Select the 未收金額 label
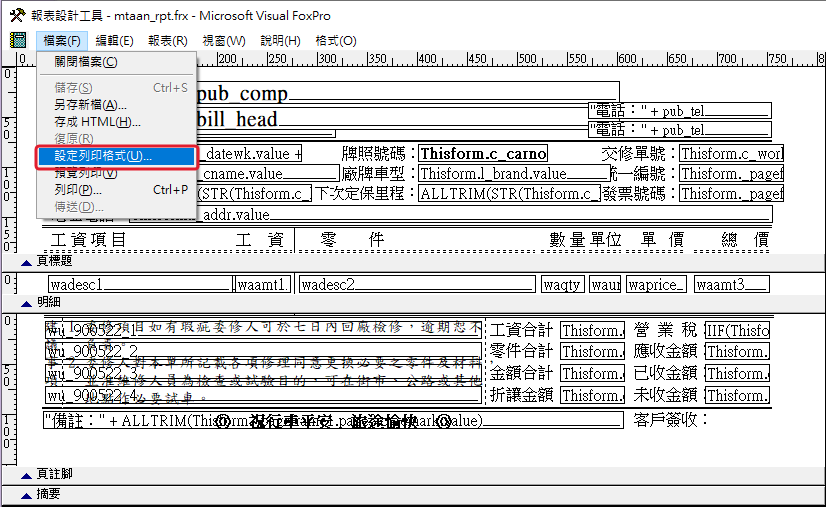This screenshot has height=507, width=826. (665, 395)
